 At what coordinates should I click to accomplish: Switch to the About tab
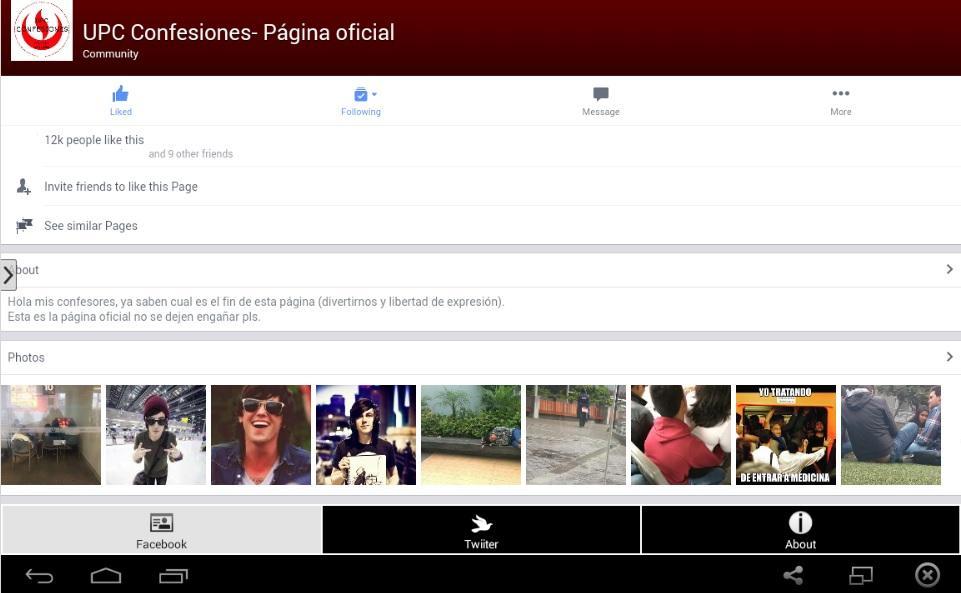800,530
